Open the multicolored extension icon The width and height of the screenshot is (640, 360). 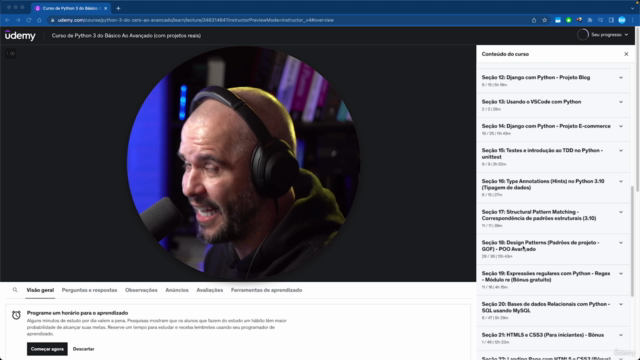point(579,20)
